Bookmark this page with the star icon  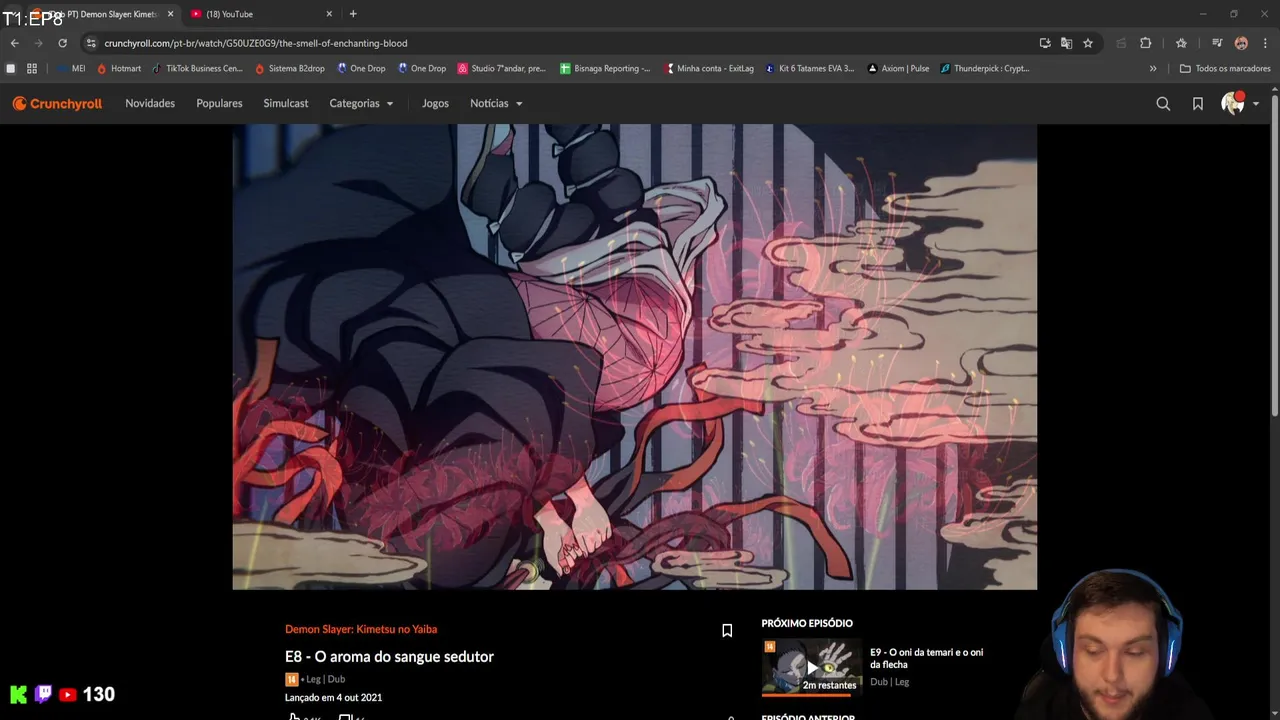1088,43
